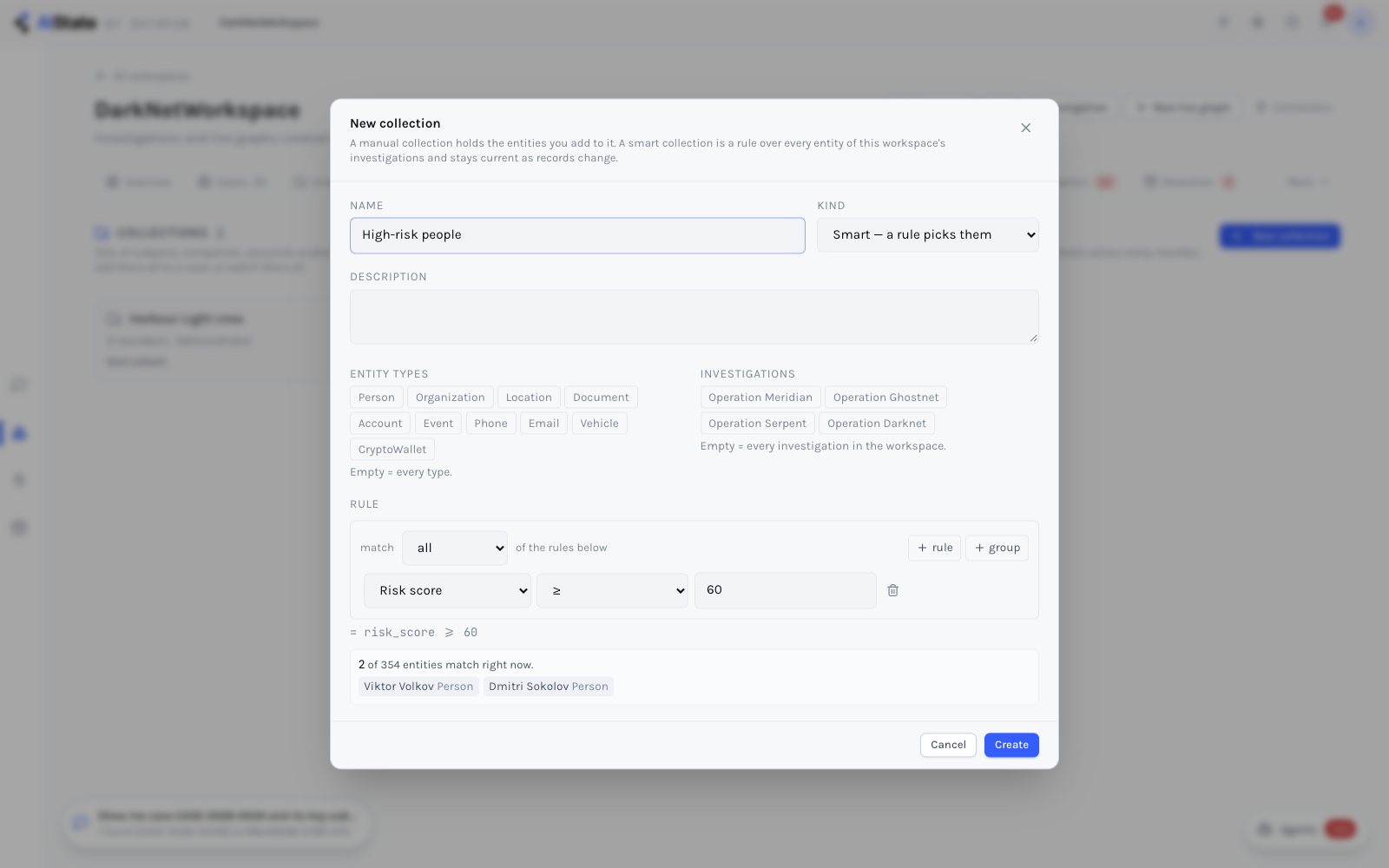Close the New collection dialog

[x=1025, y=128]
